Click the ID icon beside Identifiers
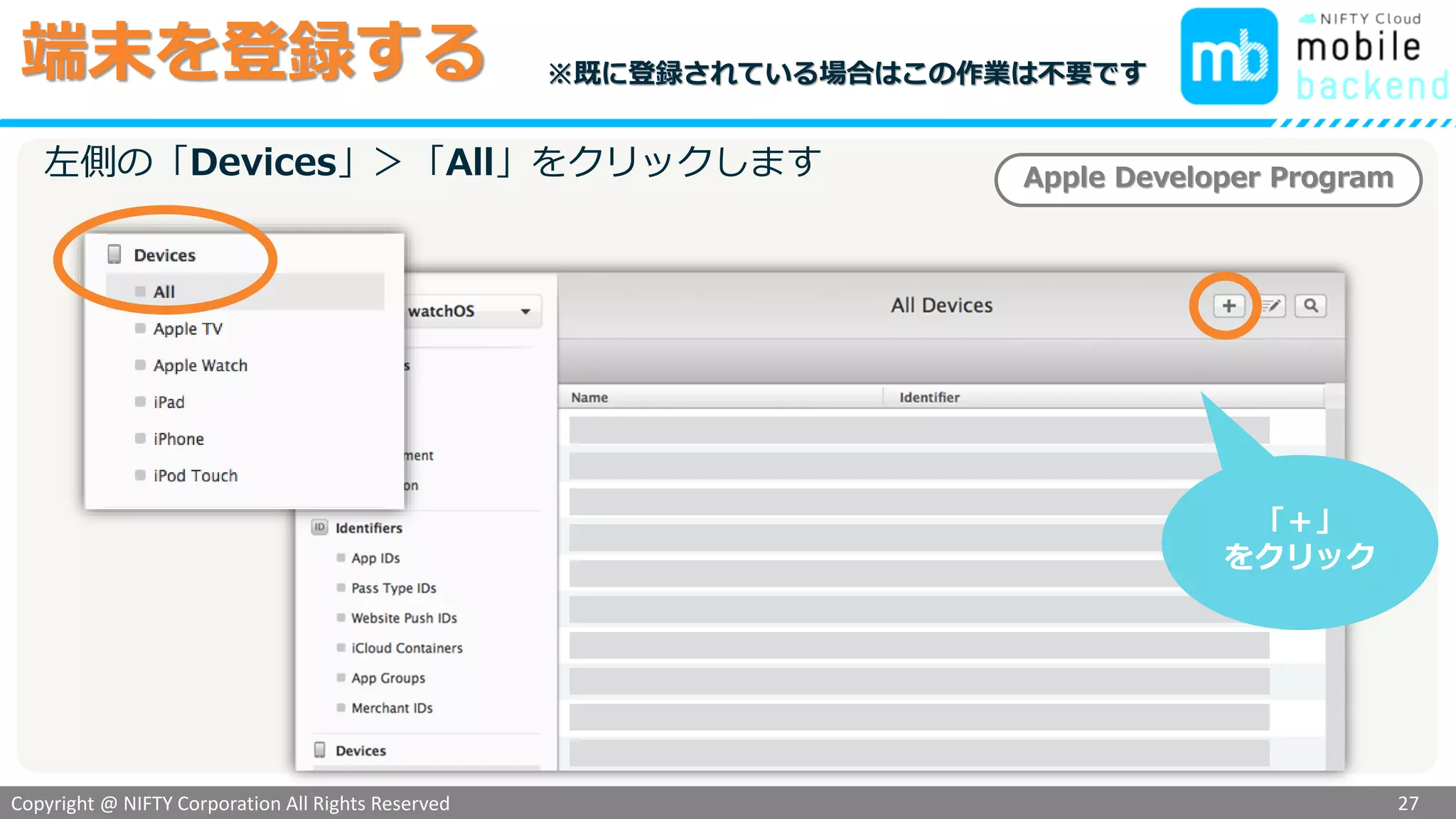Image resolution: width=1456 pixels, height=819 pixels. (x=320, y=528)
